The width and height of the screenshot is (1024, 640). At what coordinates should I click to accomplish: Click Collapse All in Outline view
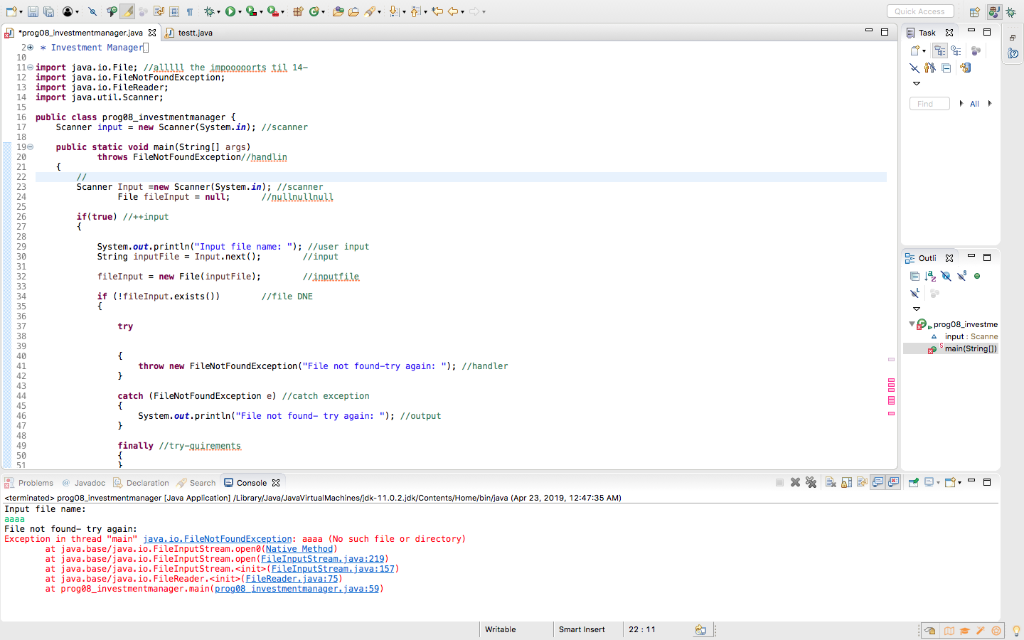[x=914, y=276]
